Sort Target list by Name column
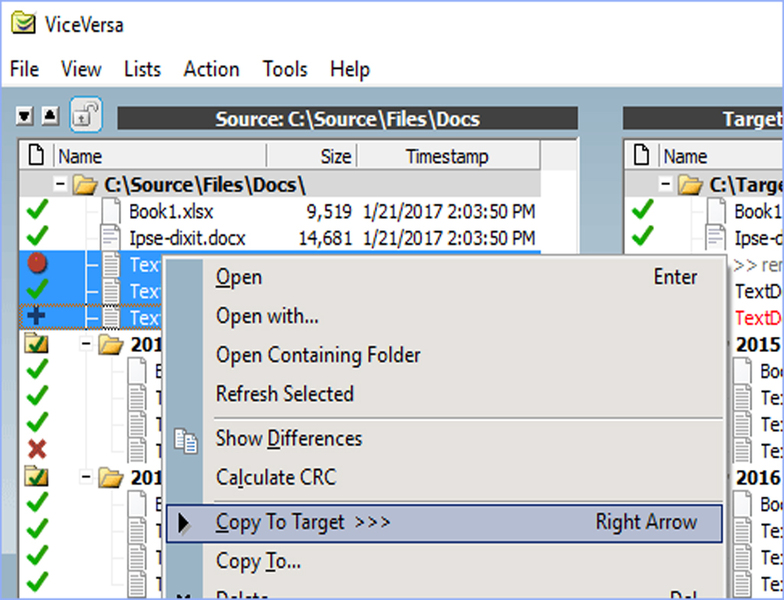Viewport: 784px width, 600px height. coord(722,156)
